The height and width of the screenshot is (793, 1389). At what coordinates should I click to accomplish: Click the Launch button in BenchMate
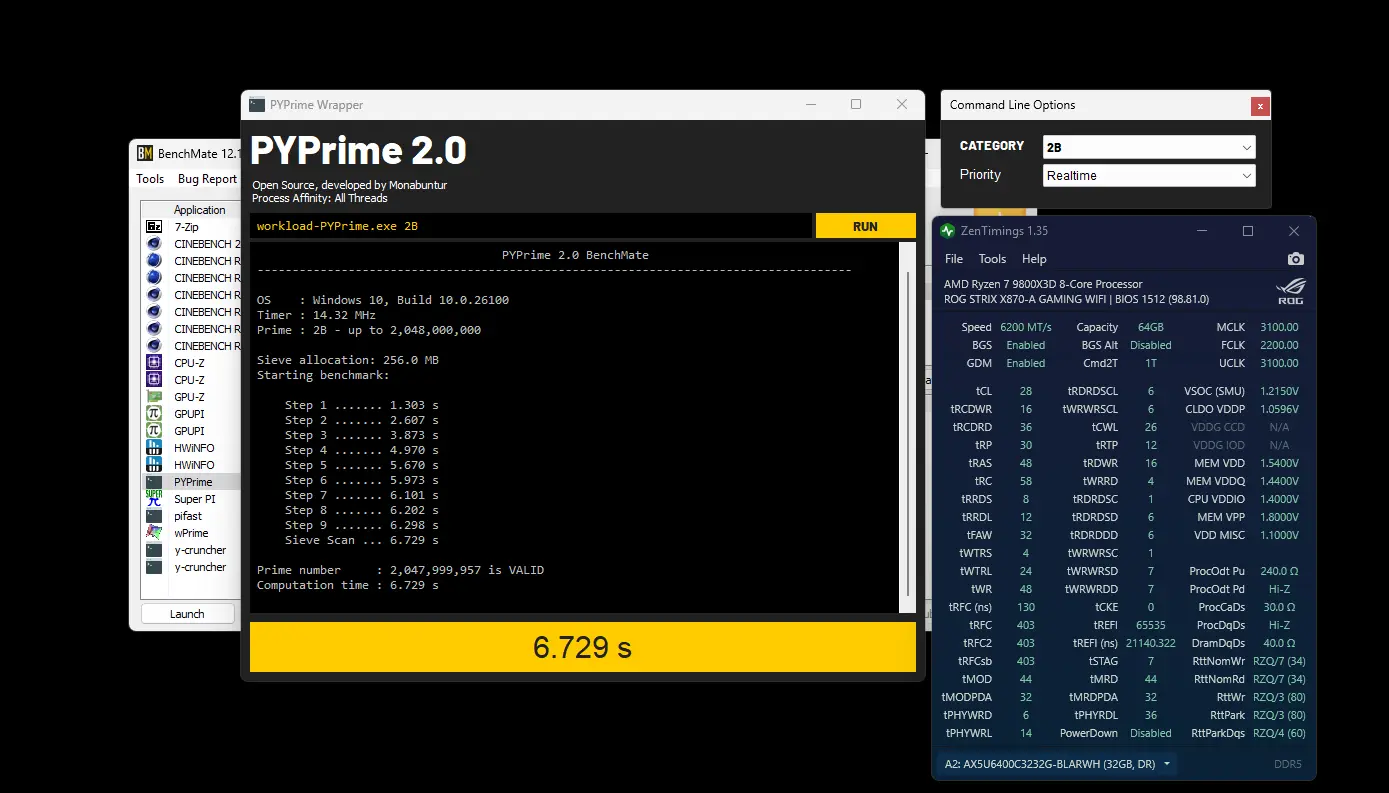click(x=187, y=614)
